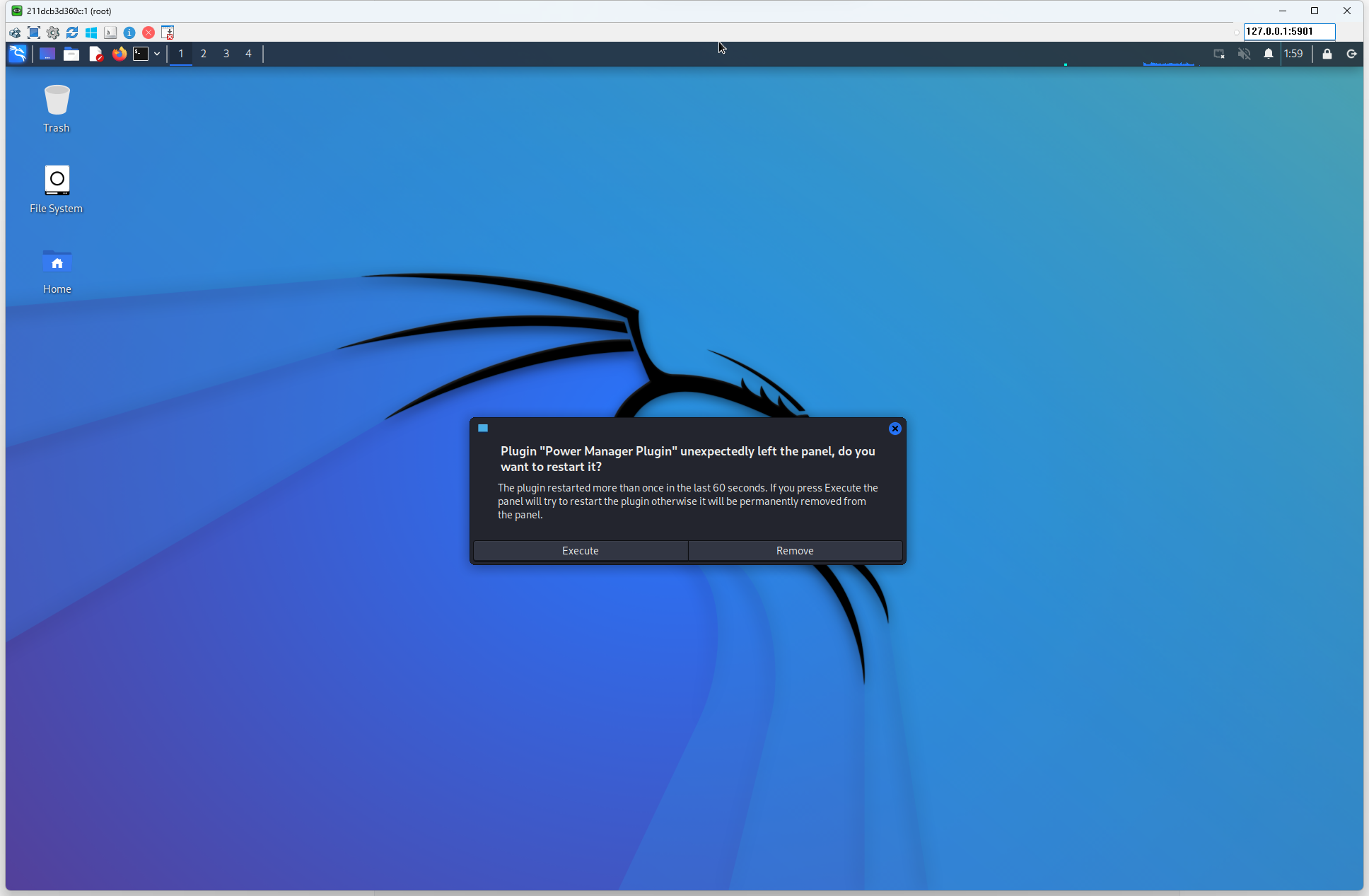Click the lock screen padlock icon
The width and height of the screenshot is (1369, 896).
click(1327, 54)
